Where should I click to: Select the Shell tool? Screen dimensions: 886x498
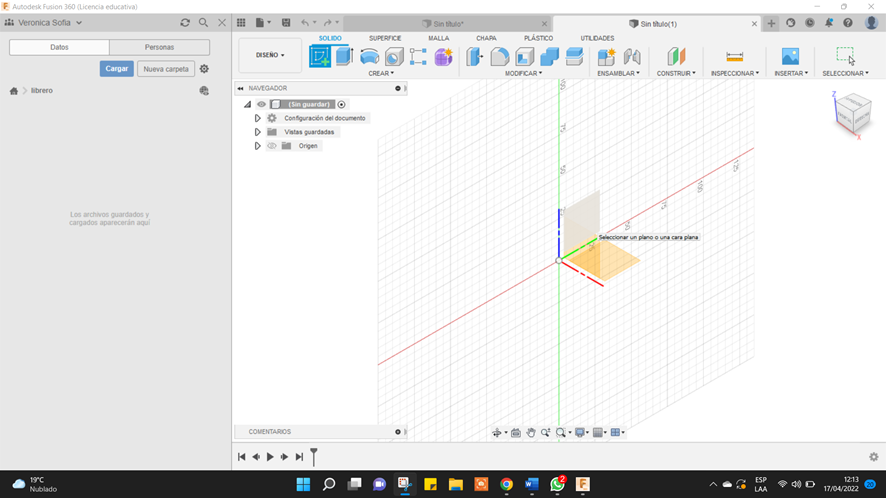point(524,57)
